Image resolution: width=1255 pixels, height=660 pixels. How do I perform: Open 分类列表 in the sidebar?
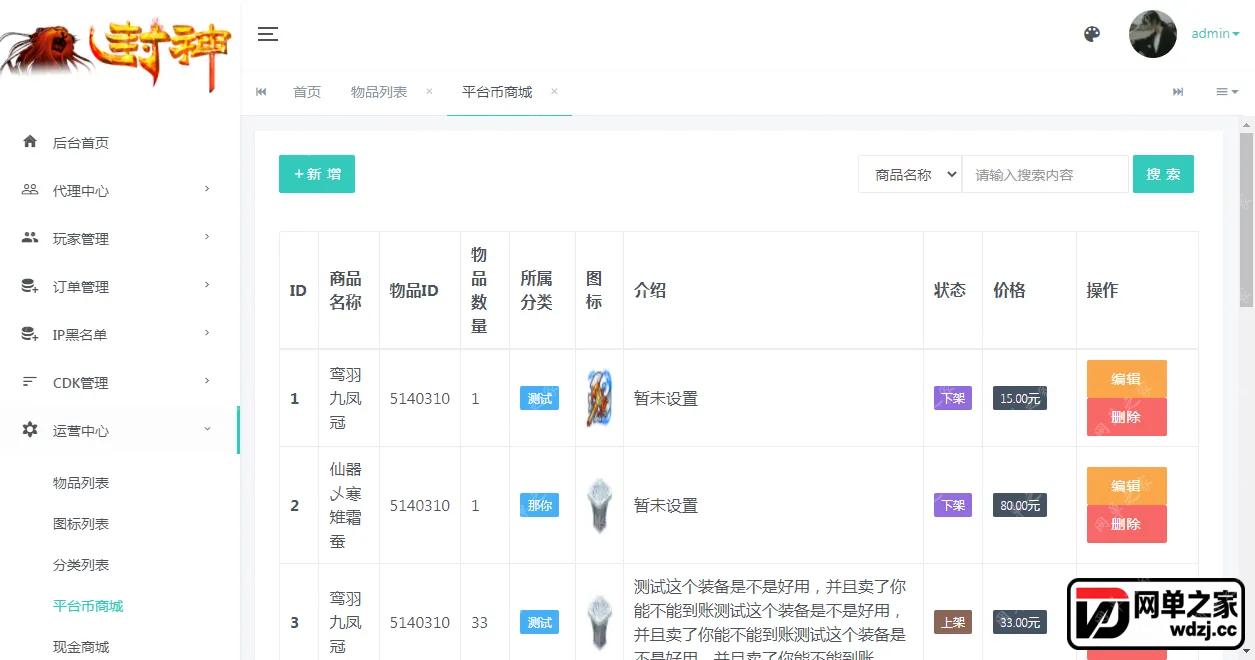pos(81,565)
